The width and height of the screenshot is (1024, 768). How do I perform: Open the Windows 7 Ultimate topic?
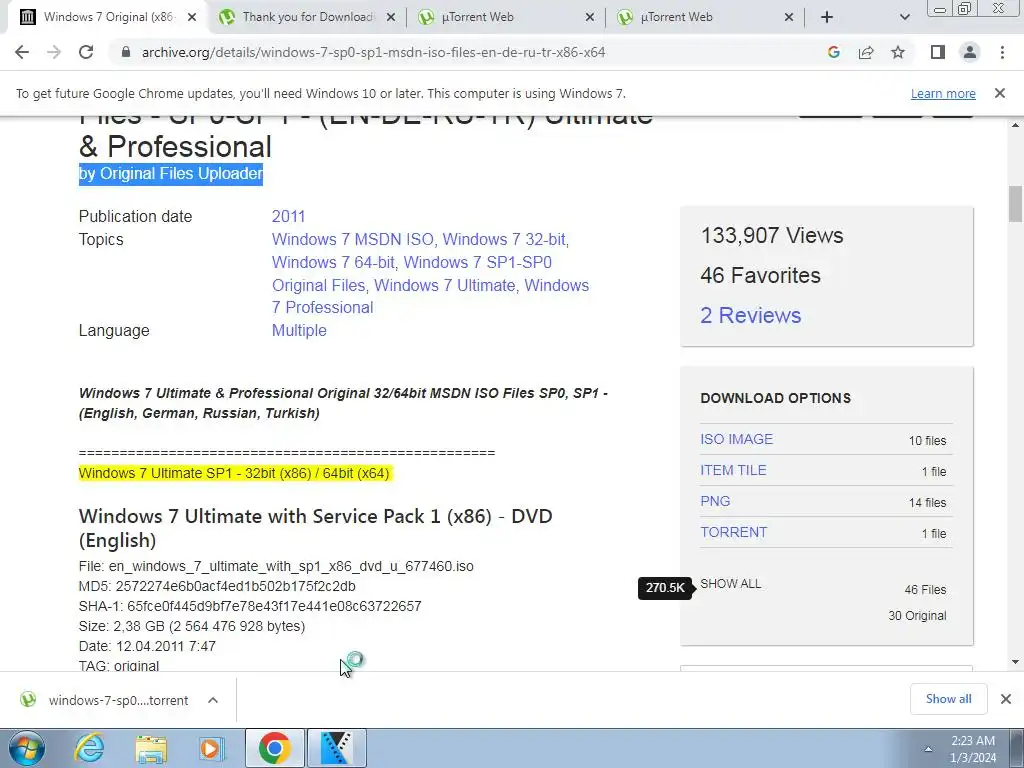(x=445, y=285)
